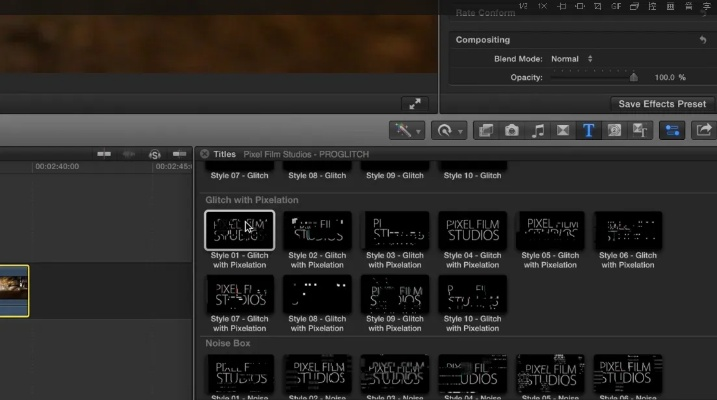Click the Rate Conform section header
This screenshot has width=717, height=400.
click(485, 13)
